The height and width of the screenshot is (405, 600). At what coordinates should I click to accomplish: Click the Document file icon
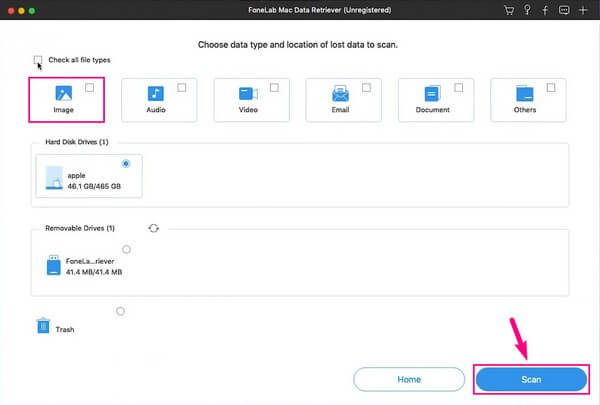[x=432, y=93]
